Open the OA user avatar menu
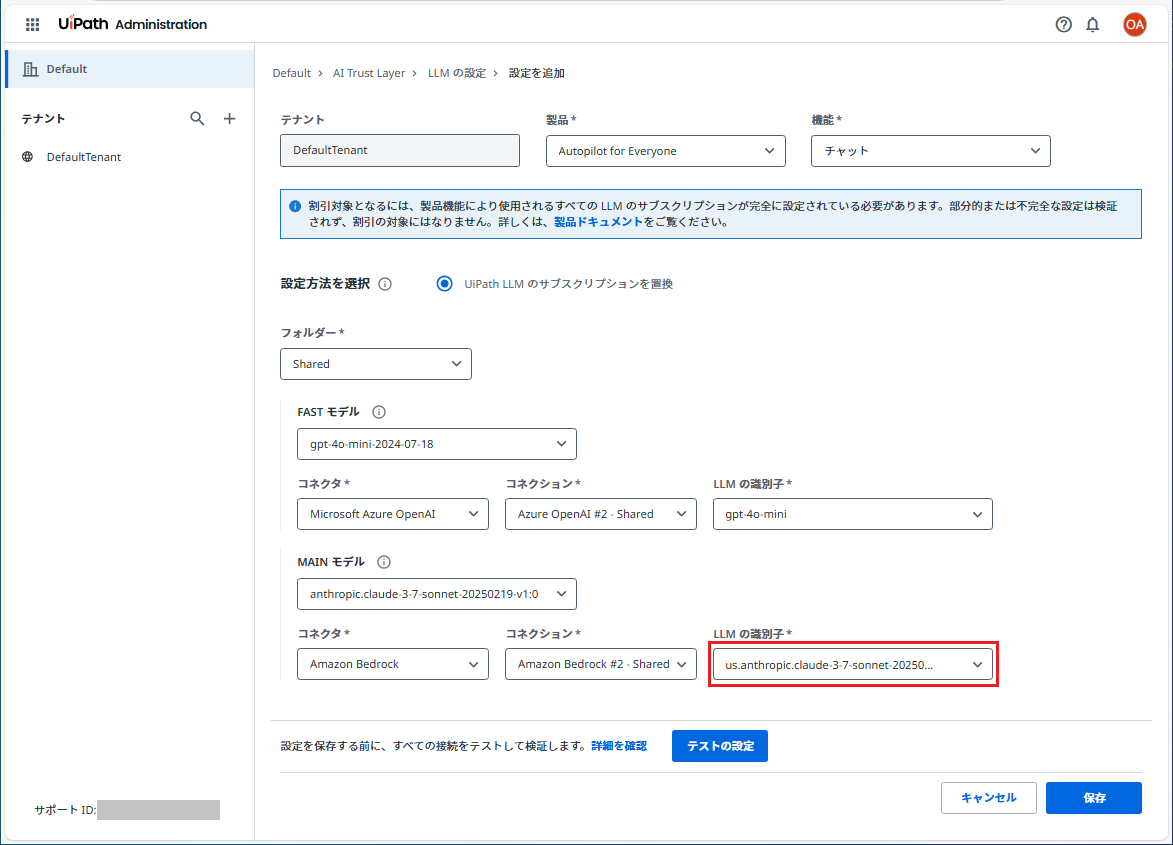1173x845 pixels. [1134, 25]
